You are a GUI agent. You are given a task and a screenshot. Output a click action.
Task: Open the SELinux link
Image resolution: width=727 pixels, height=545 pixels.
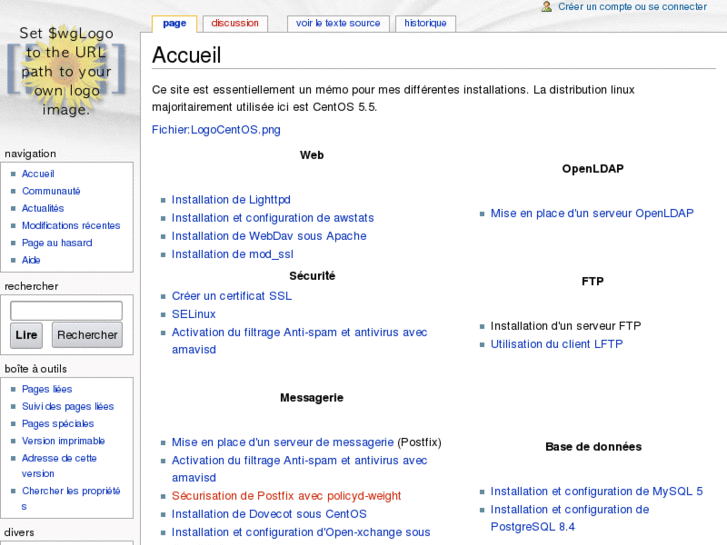(x=194, y=314)
